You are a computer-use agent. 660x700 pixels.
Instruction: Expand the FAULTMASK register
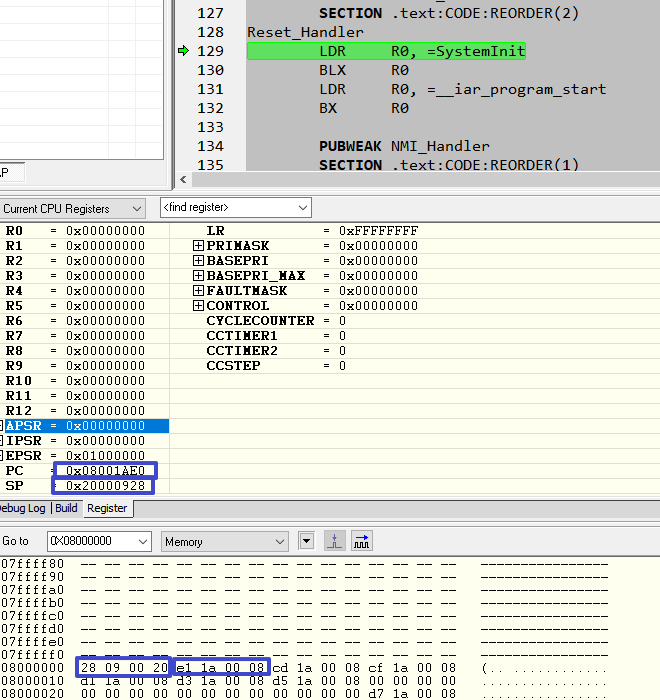(x=198, y=291)
